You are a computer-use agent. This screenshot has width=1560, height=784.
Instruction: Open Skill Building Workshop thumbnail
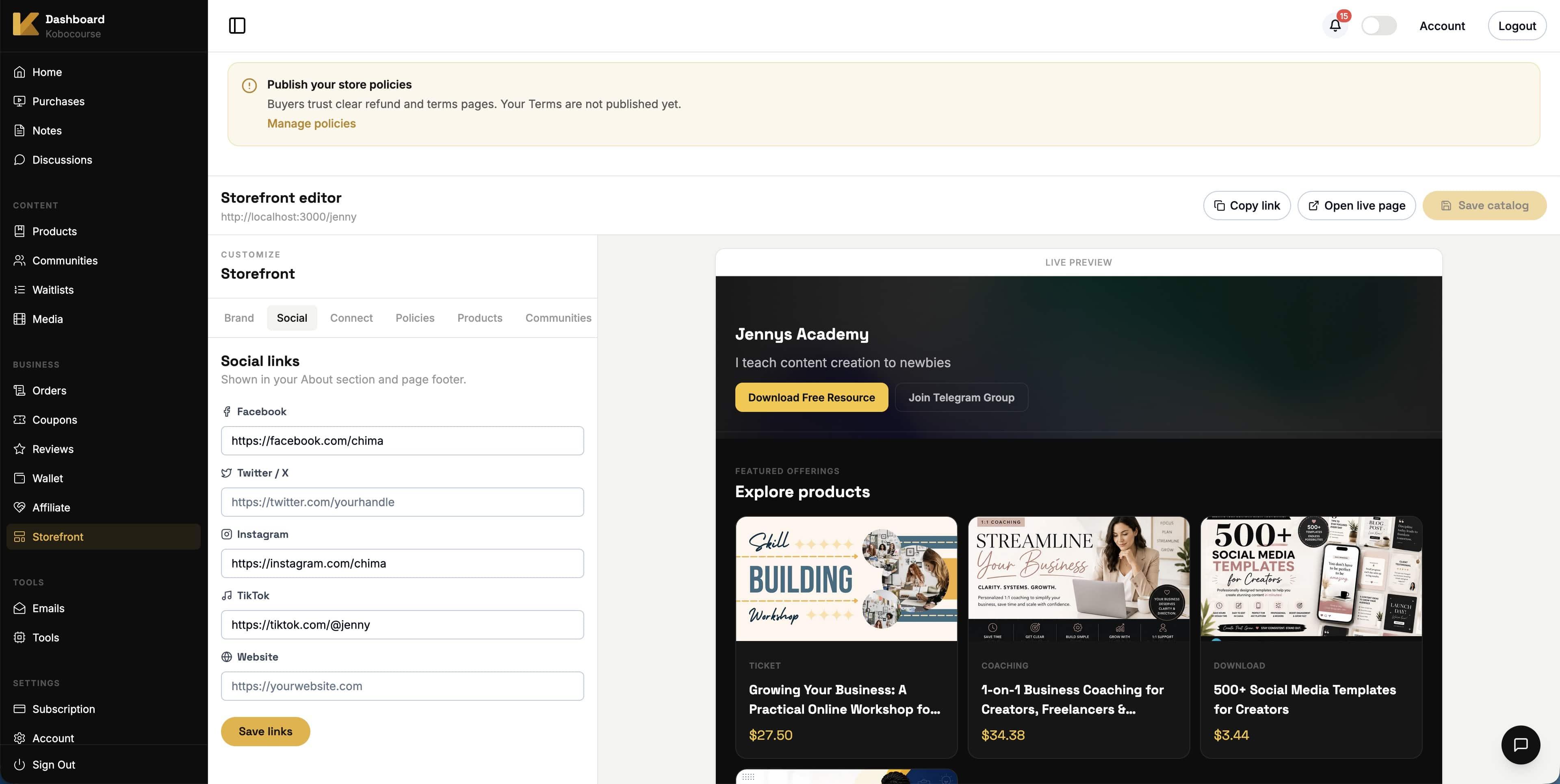coord(846,578)
